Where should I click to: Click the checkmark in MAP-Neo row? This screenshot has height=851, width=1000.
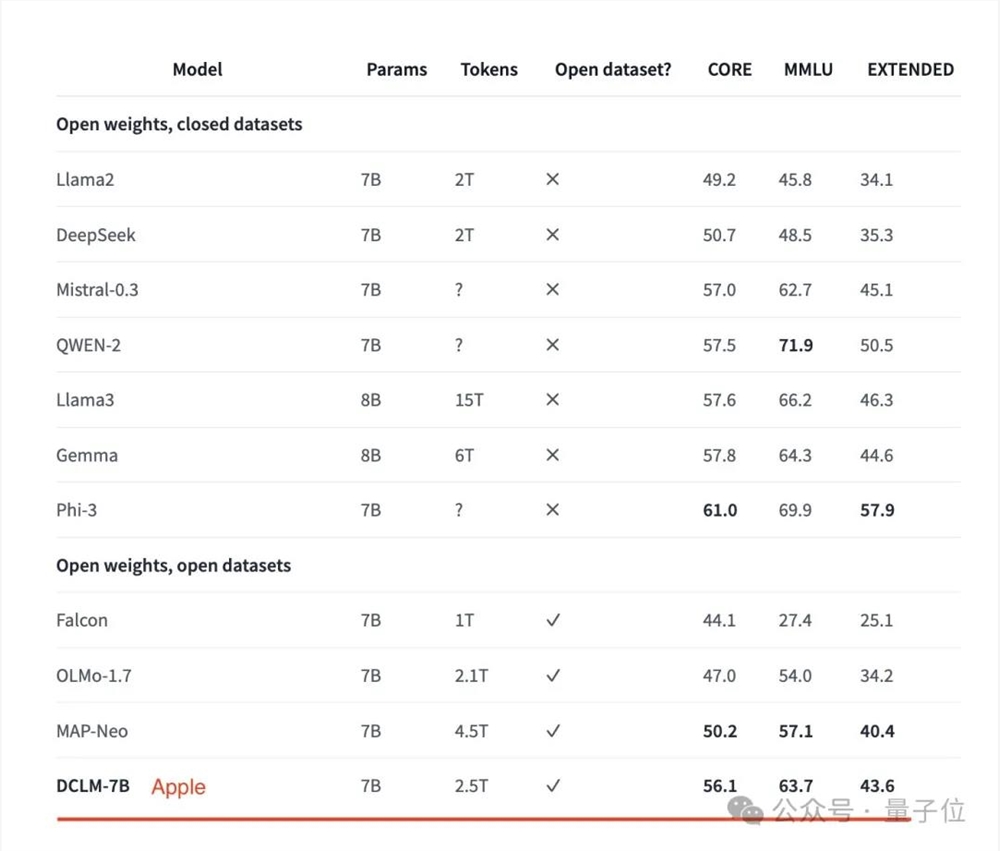[552, 731]
